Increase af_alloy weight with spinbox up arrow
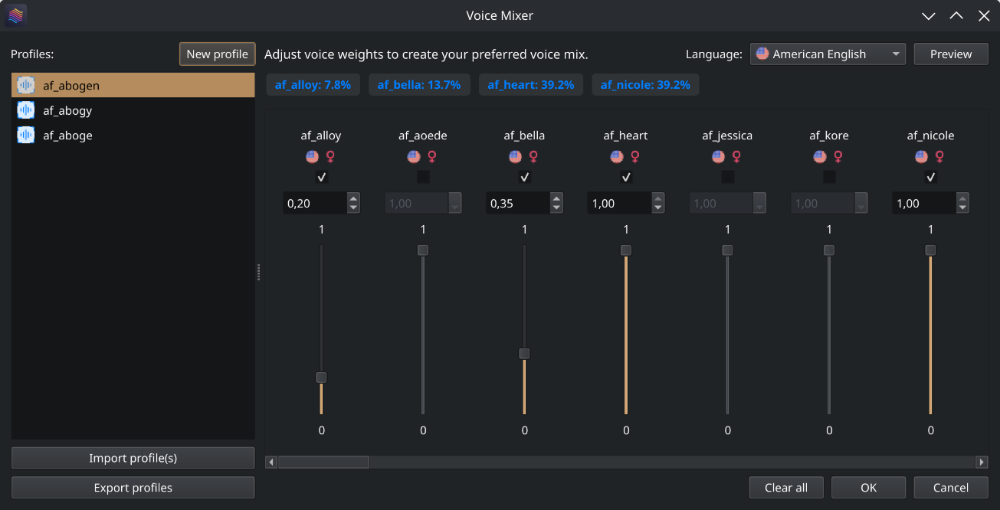 pos(353,198)
